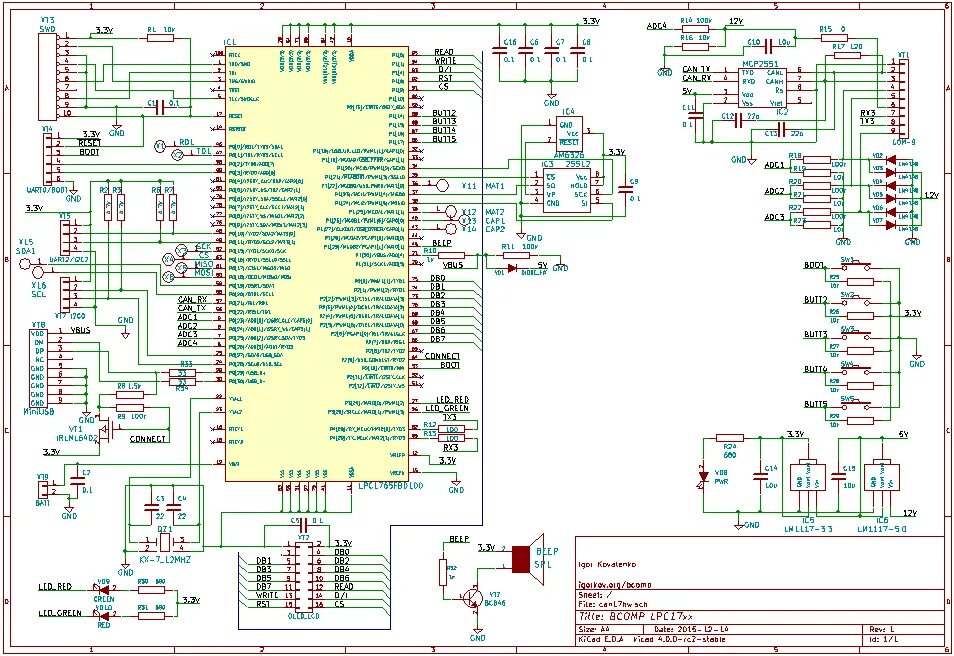Click the red LED VD9 symbol
Image resolution: width=954 pixels, height=656 pixels.
coord(103,588)
